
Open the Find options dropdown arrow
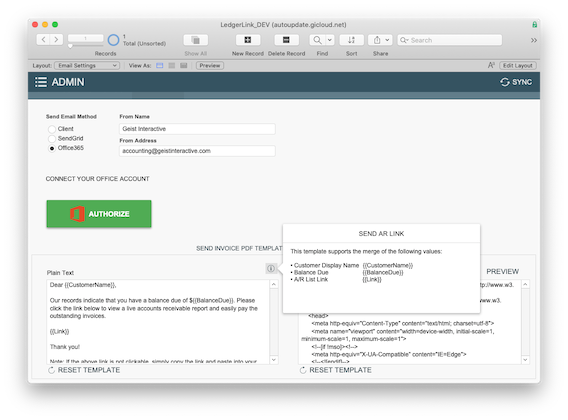(330, 40)
